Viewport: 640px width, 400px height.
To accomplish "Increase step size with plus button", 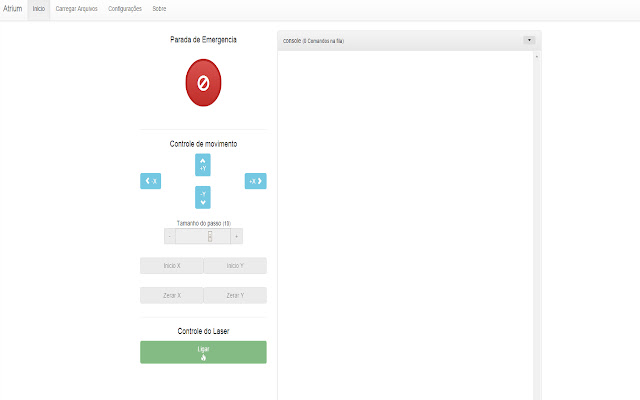I will [236, 236].
